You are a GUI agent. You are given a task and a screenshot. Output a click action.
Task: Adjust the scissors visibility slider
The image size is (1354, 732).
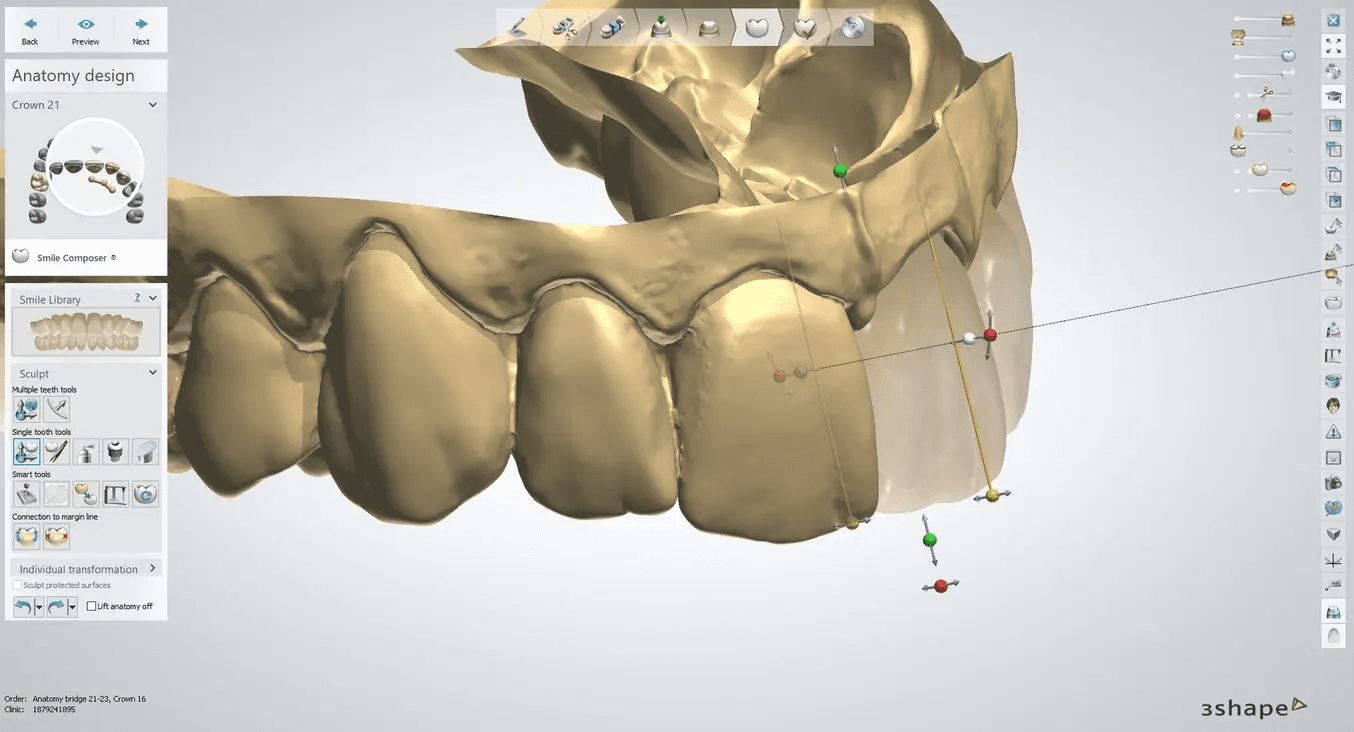tap(1264, 94)
